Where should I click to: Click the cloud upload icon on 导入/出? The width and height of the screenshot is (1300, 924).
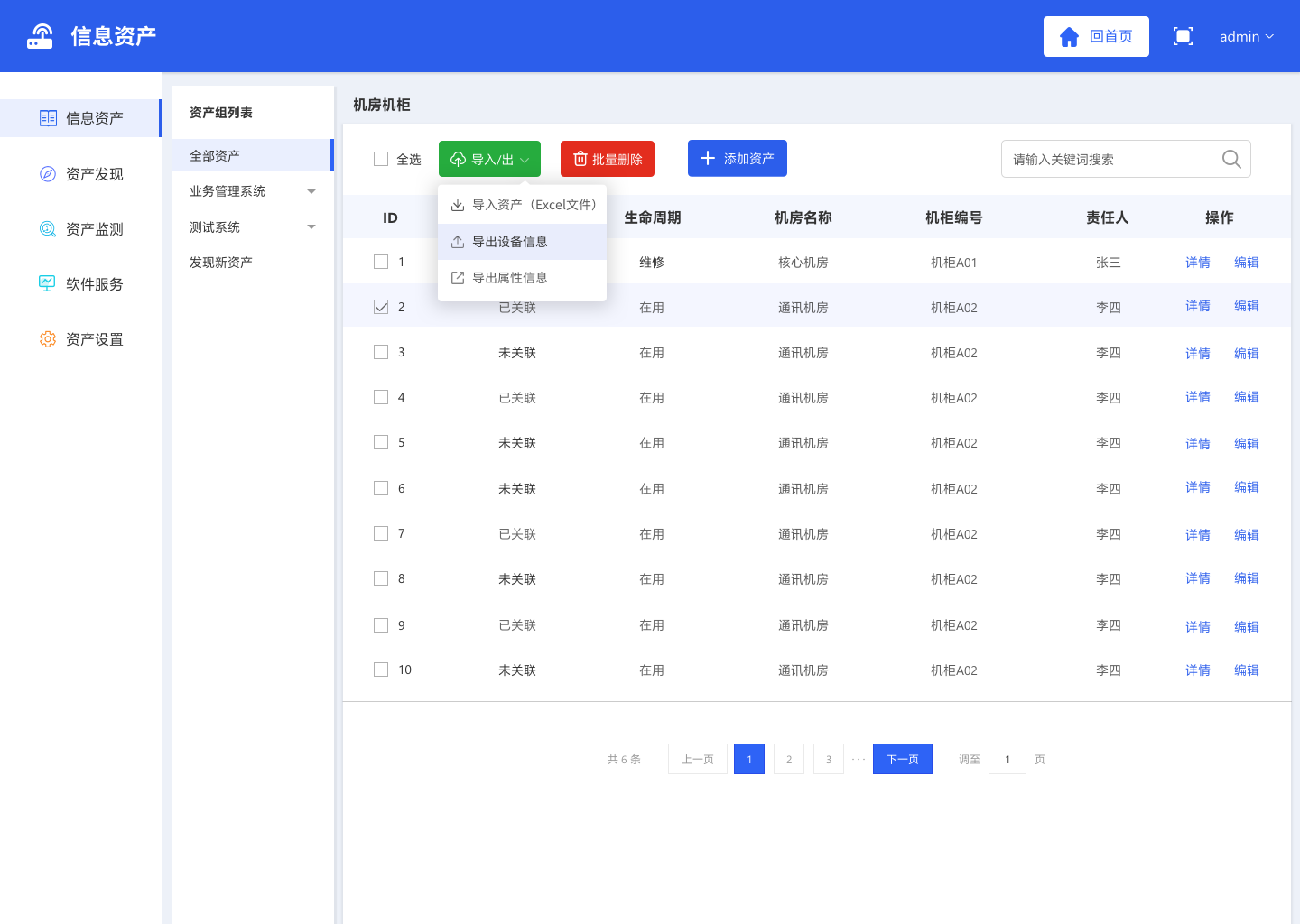pos(458,160)
